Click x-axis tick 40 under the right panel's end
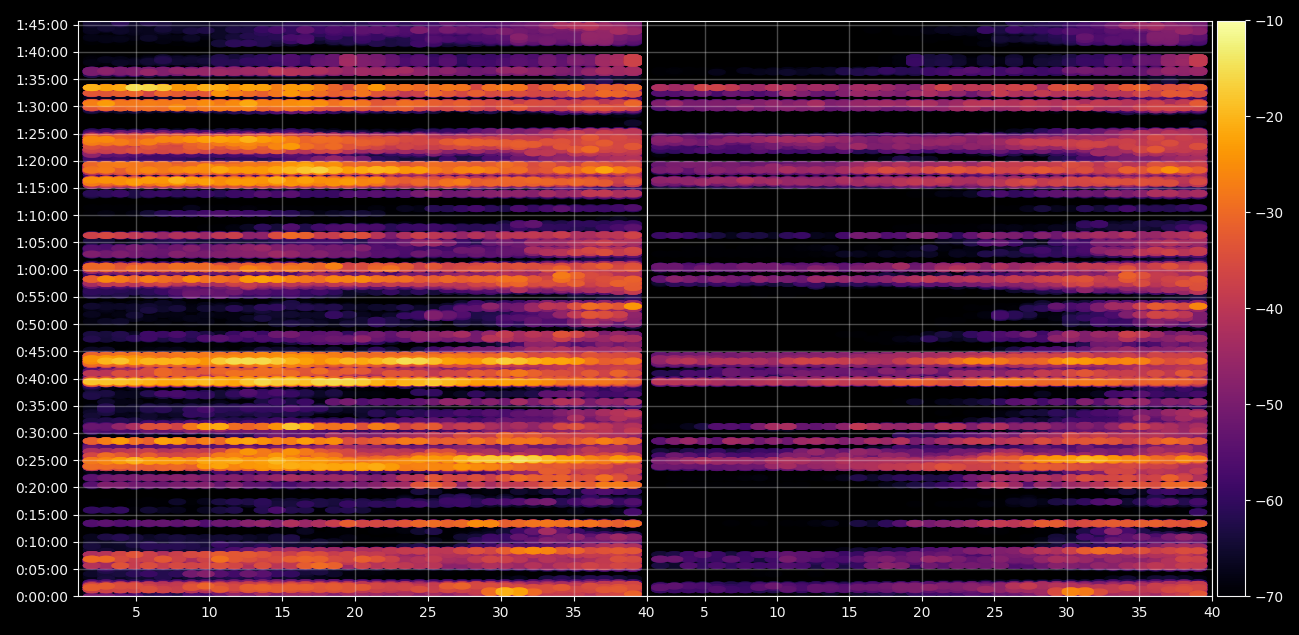This screenshot has width=1299, height=635. 1212,612
